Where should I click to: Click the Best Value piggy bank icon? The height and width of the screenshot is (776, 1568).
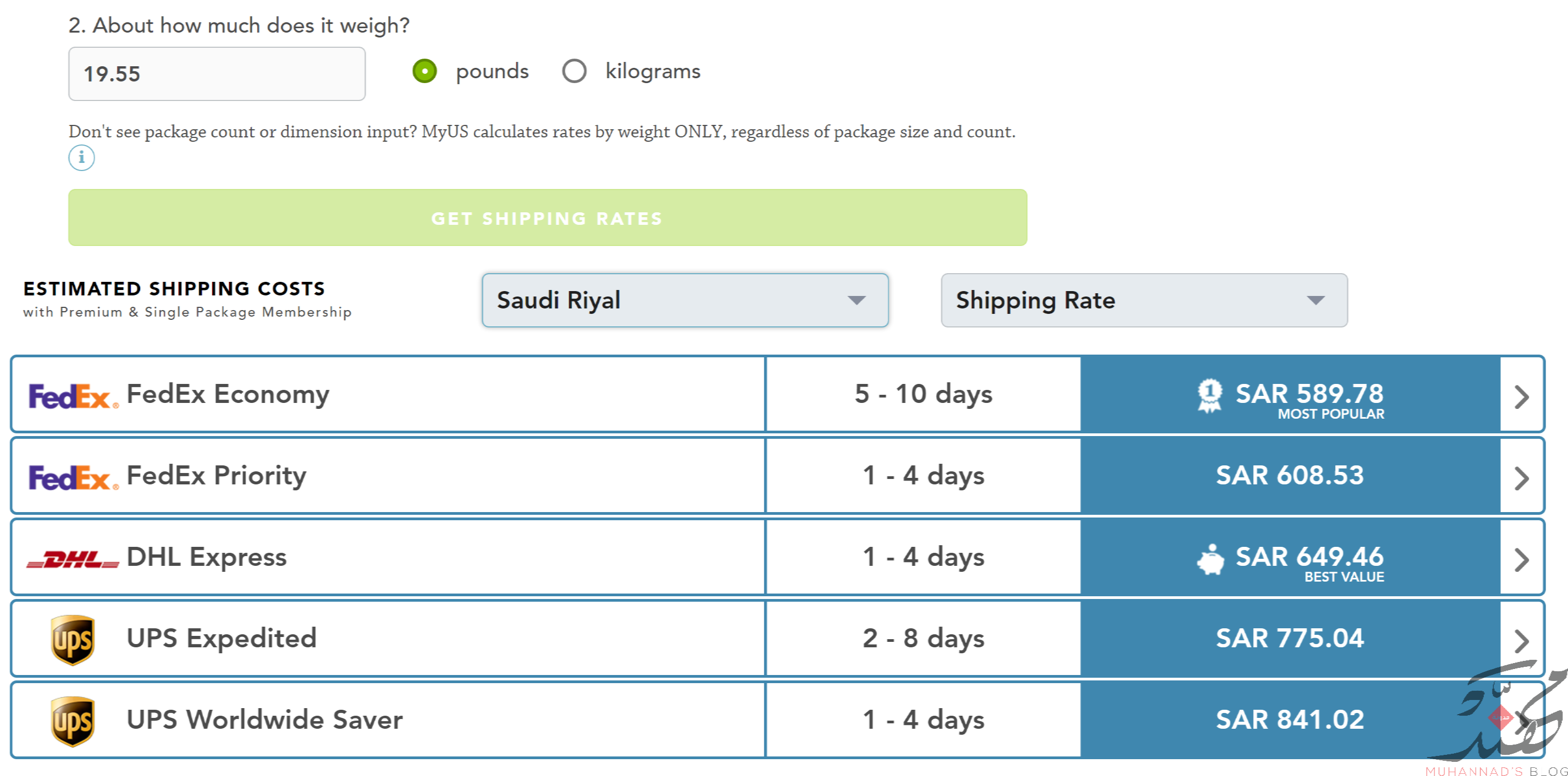(1210, 559)
